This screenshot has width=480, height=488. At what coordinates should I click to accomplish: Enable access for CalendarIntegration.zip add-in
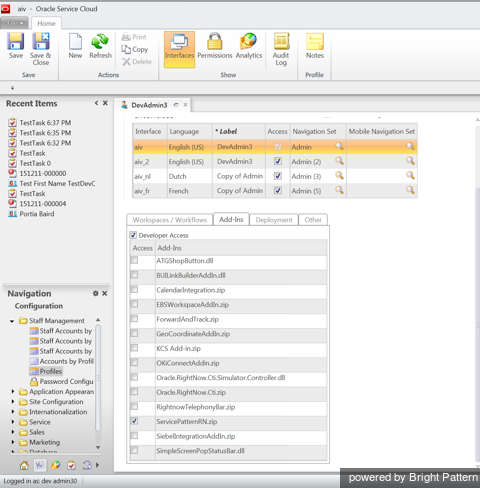134,290
